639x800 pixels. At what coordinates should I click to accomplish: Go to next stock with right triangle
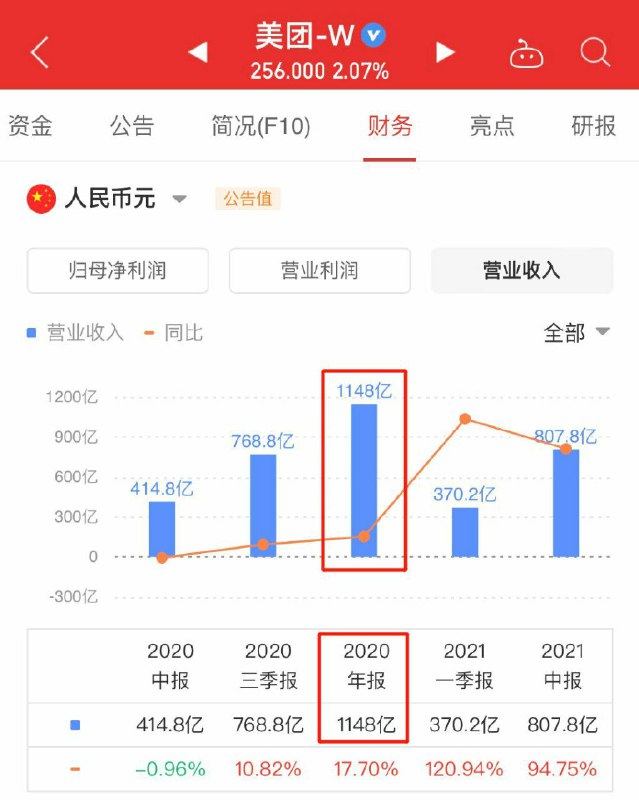[x=445, y=52]
